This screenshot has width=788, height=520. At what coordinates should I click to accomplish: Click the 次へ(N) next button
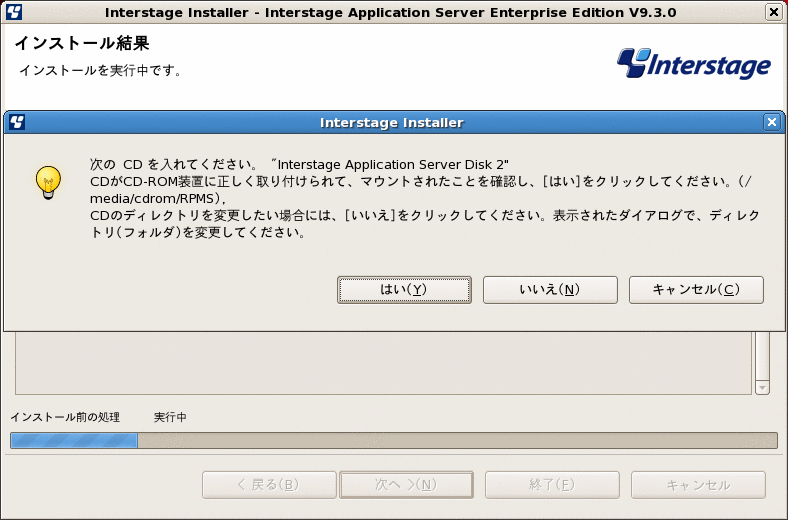coord(407,485)
